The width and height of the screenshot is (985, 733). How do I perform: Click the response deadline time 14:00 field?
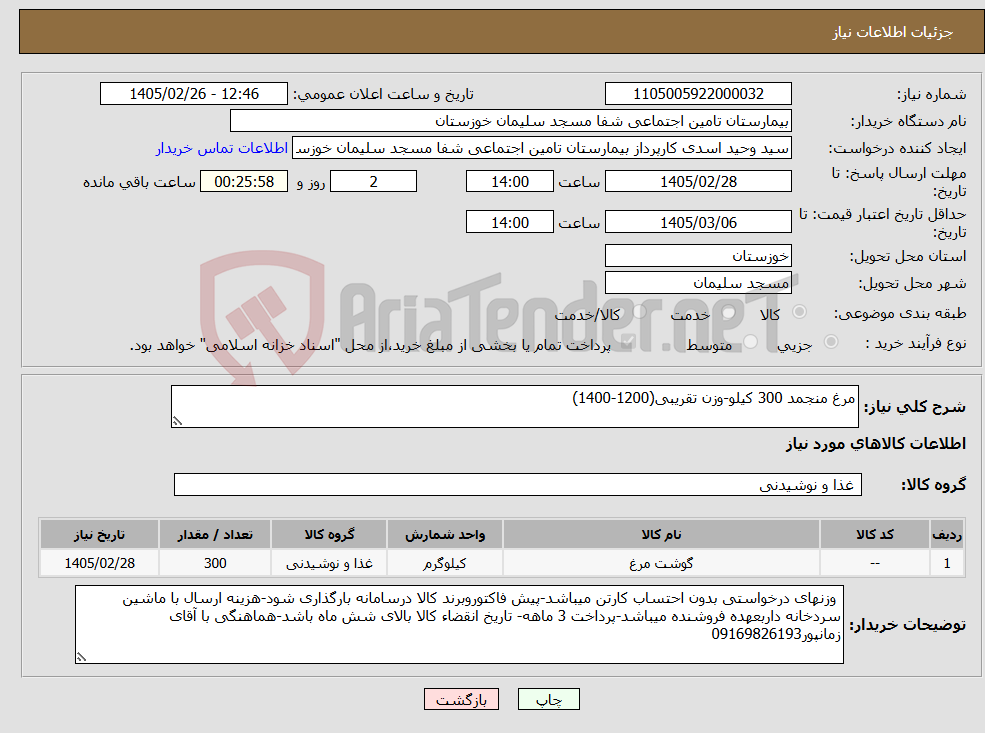coord(509,182)
